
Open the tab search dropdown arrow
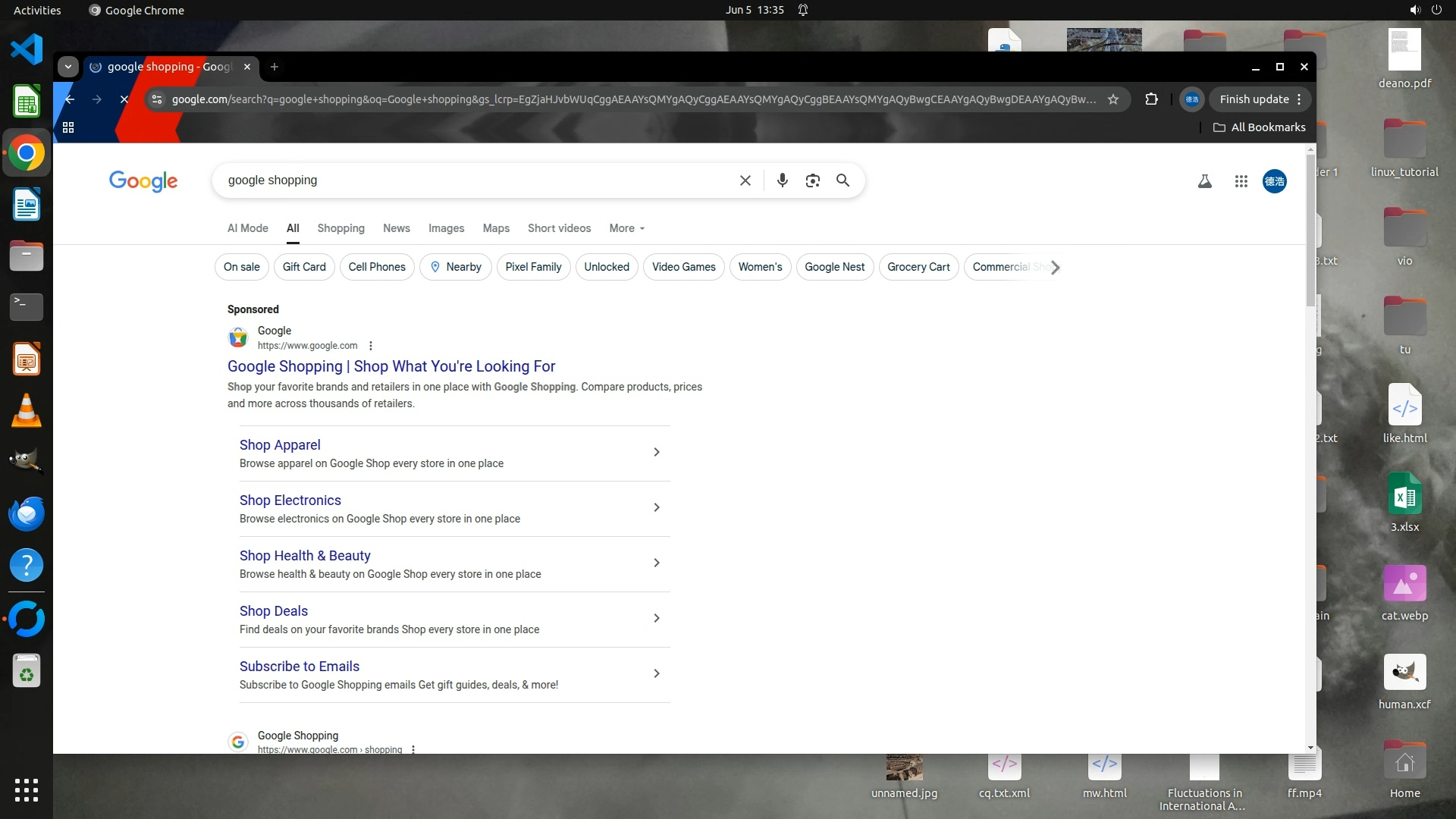pos(68,67)
